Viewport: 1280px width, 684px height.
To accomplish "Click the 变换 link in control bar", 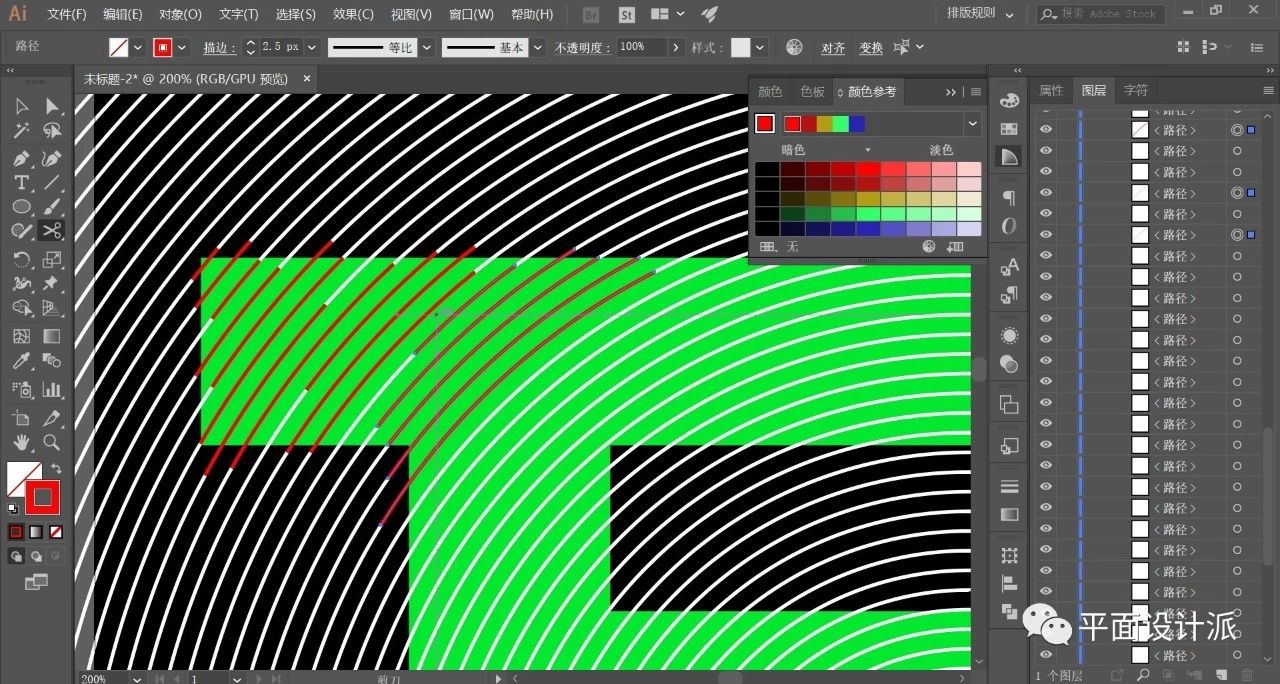I will coord(871,48).
